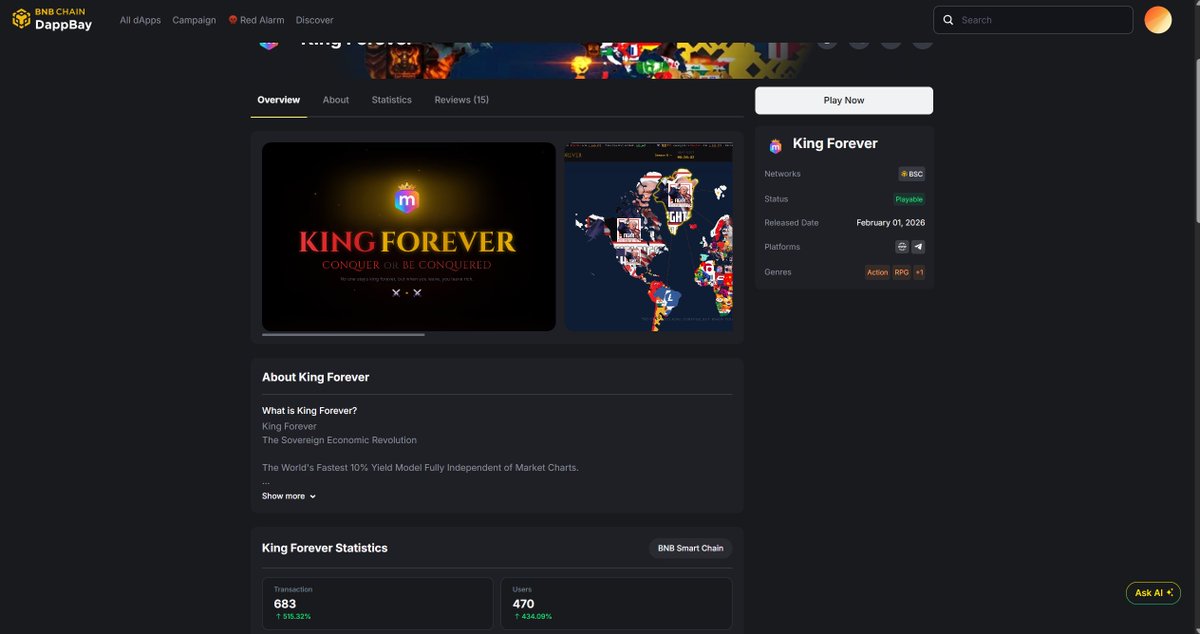This screenshot has width=1200, height=634.
Task: Click the "Genres" label
Action: coord(778,272)
